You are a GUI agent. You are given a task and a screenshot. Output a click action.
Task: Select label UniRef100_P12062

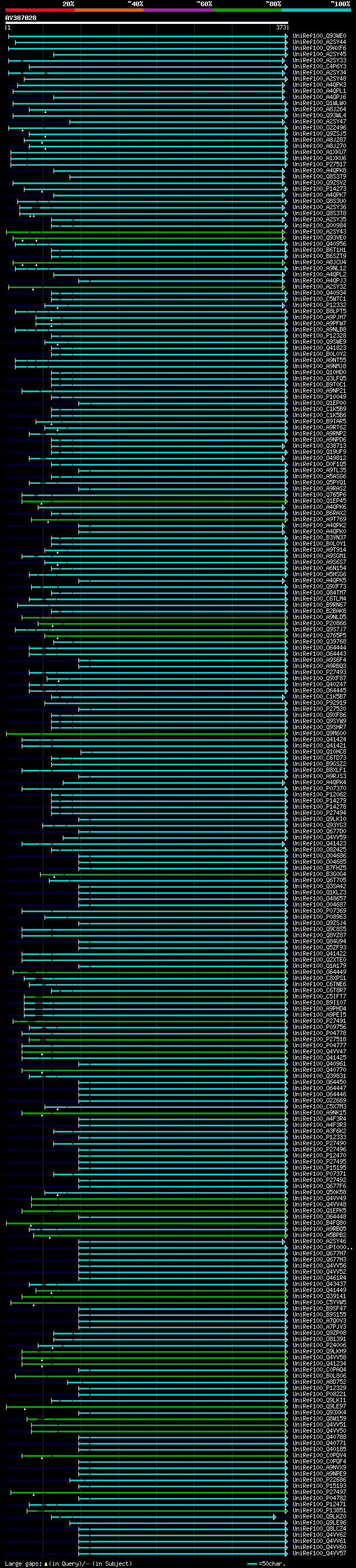point(319,795)
